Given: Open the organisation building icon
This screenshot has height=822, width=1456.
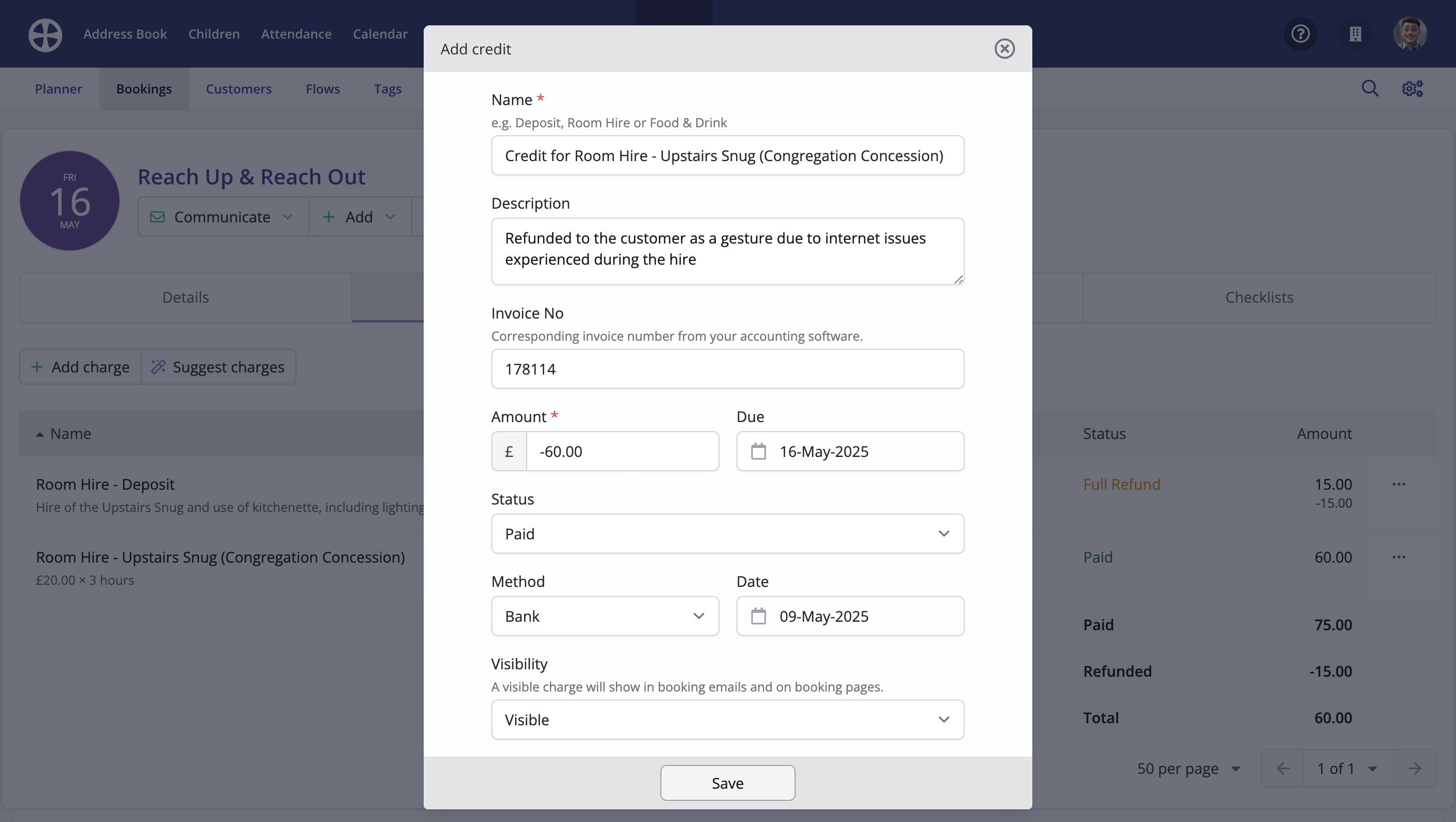Looking at the screenshot, I should pos(1355,34).
